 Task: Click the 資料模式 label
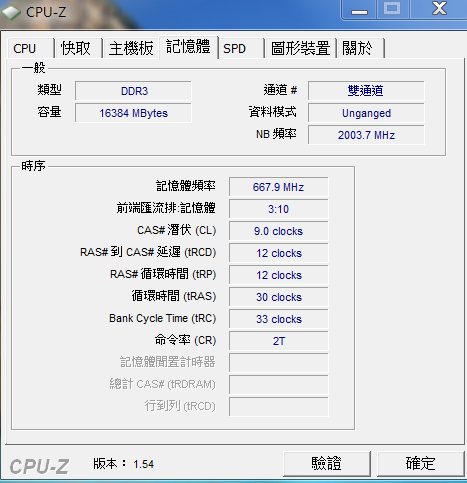[273, 112]
